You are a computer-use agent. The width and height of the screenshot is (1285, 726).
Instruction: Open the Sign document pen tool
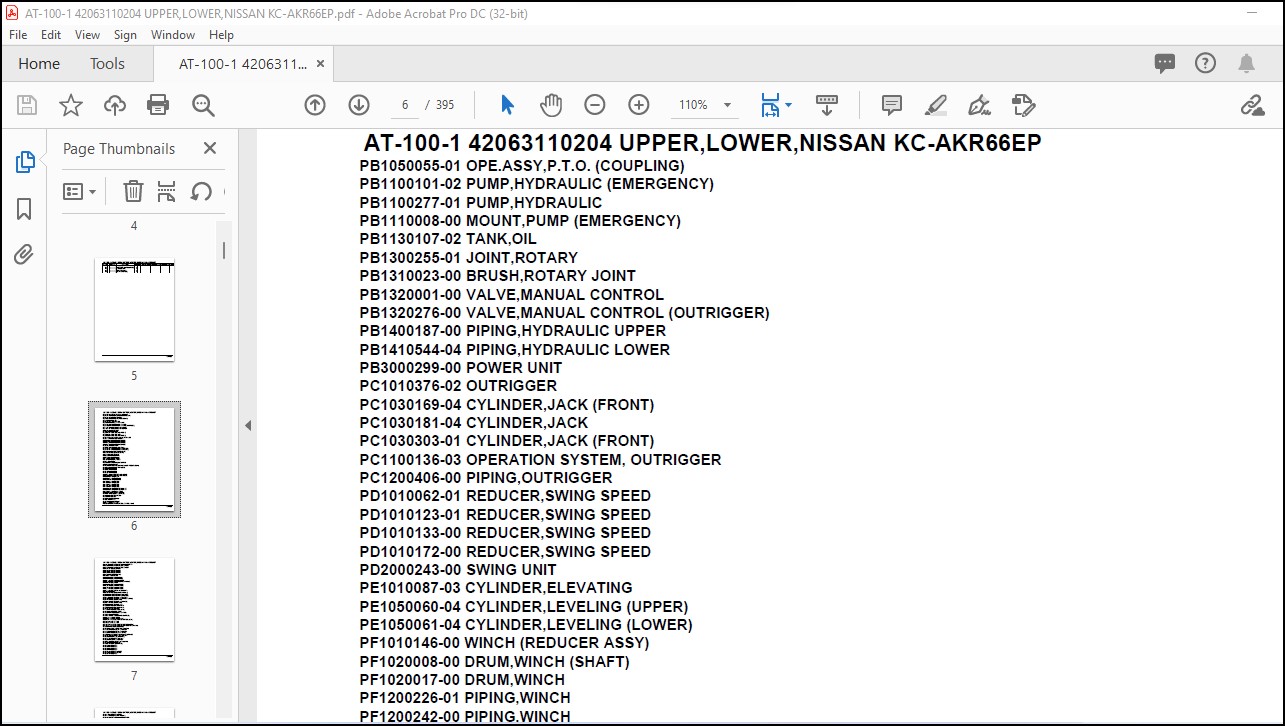pyautogui.click(x=979, y=105)
